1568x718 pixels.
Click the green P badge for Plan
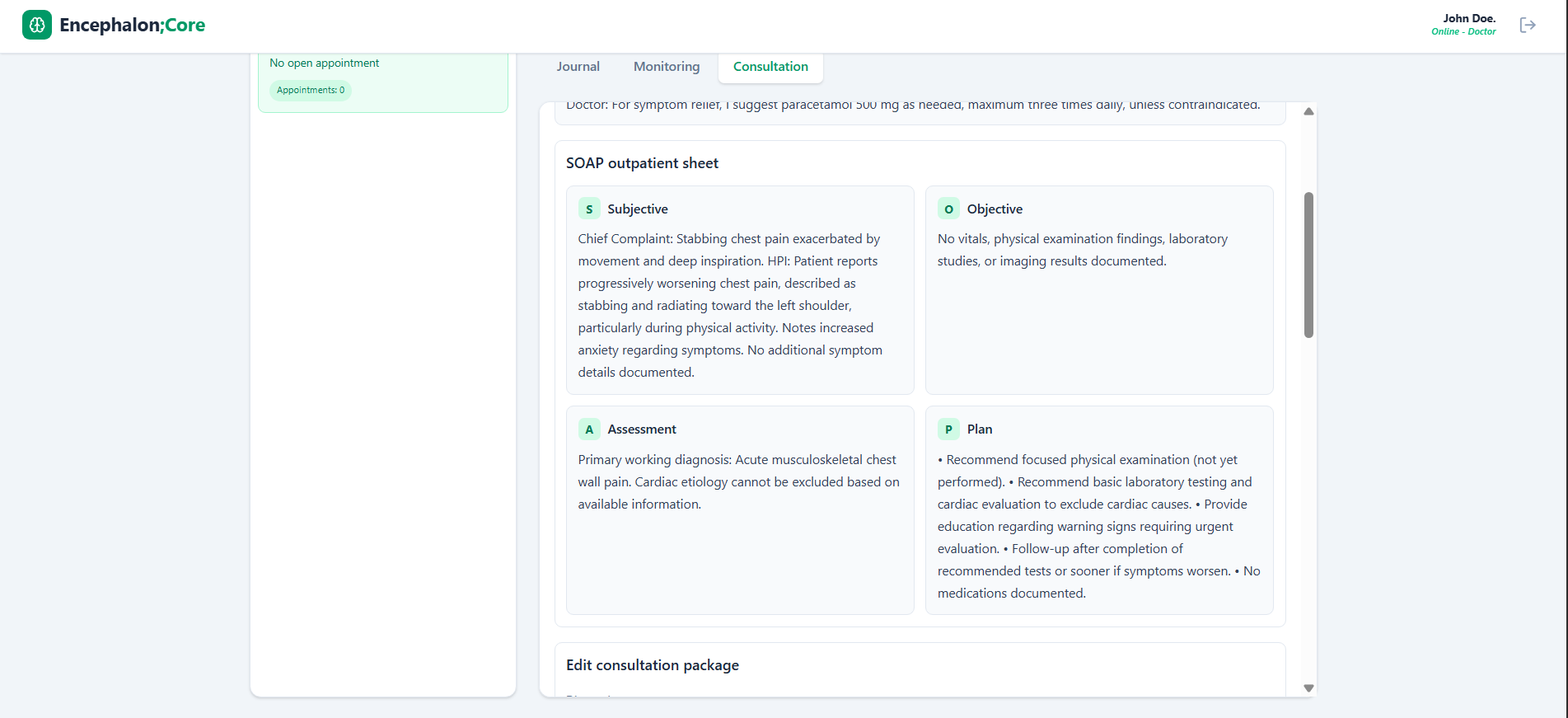948,429
